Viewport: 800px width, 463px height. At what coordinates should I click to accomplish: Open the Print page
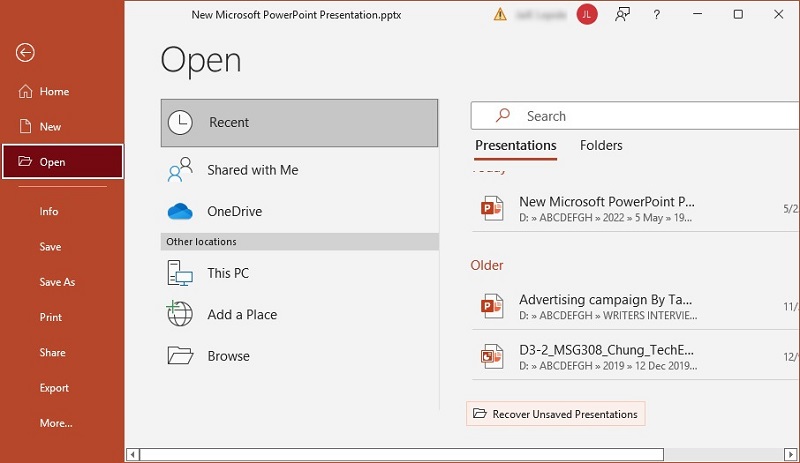51,317
